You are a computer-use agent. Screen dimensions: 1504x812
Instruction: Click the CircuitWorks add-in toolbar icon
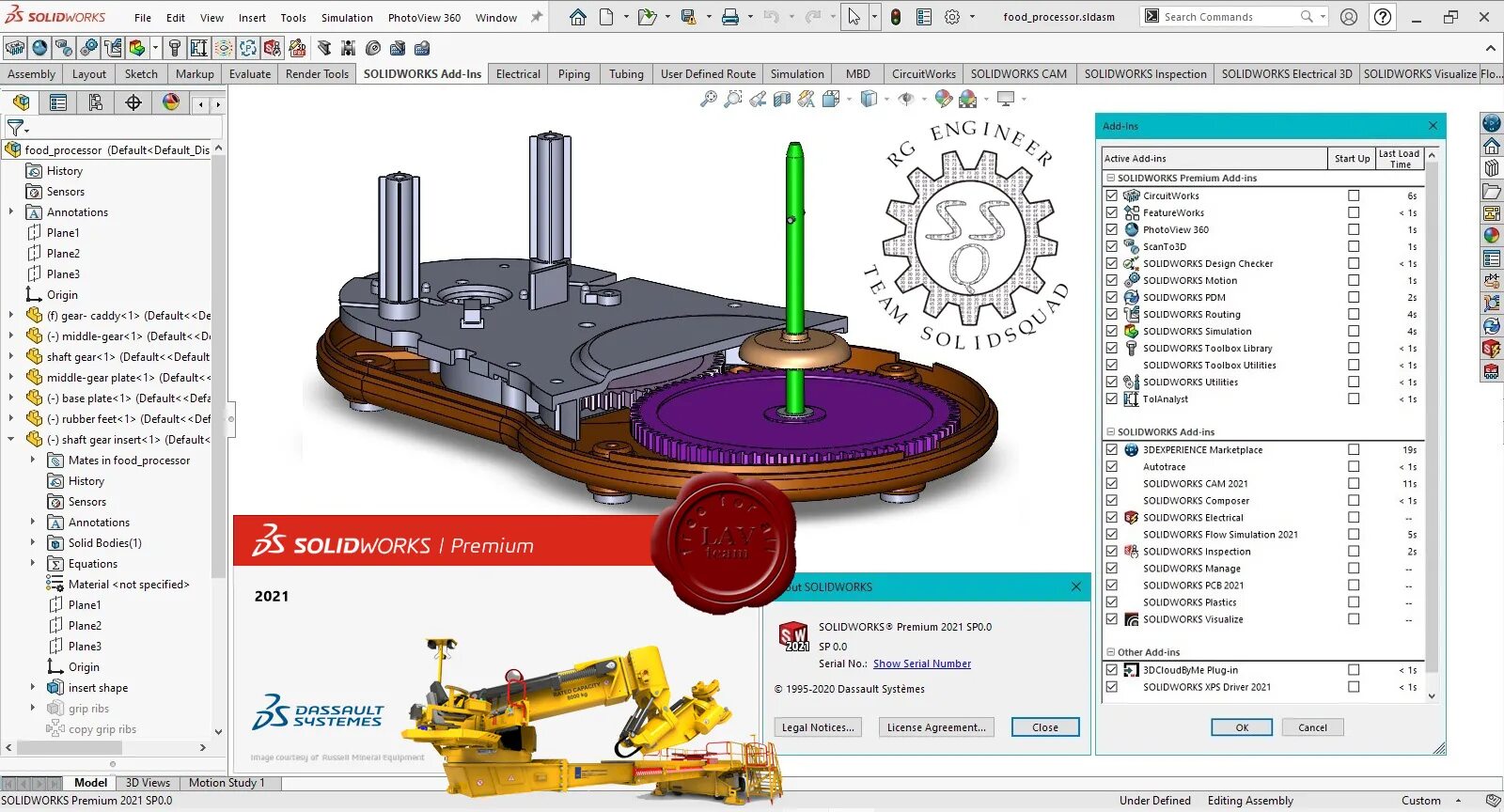pyautogui.click(x=15, y=48)
